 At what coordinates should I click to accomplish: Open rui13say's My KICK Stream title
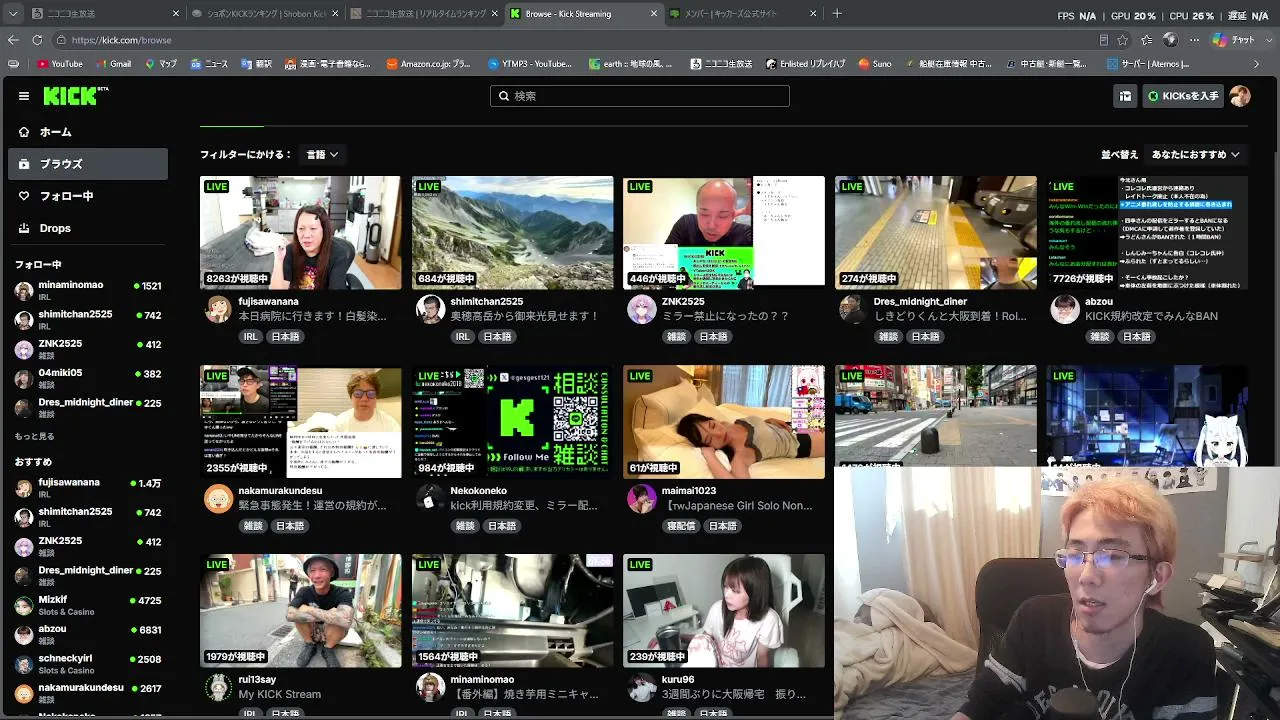280,694
